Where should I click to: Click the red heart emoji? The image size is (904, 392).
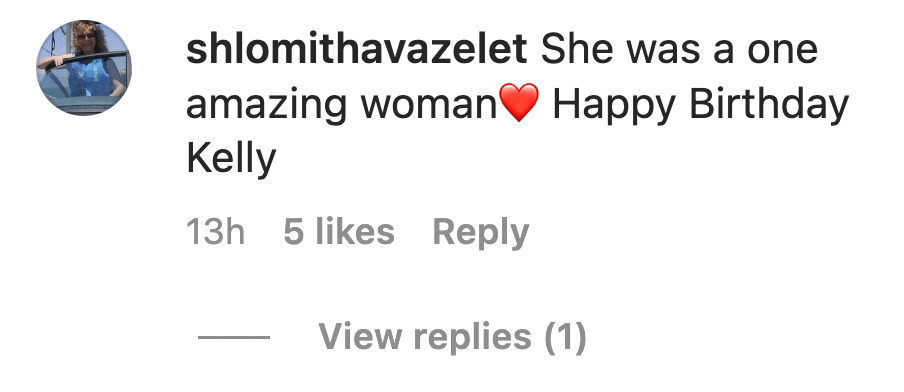point(519,103)
